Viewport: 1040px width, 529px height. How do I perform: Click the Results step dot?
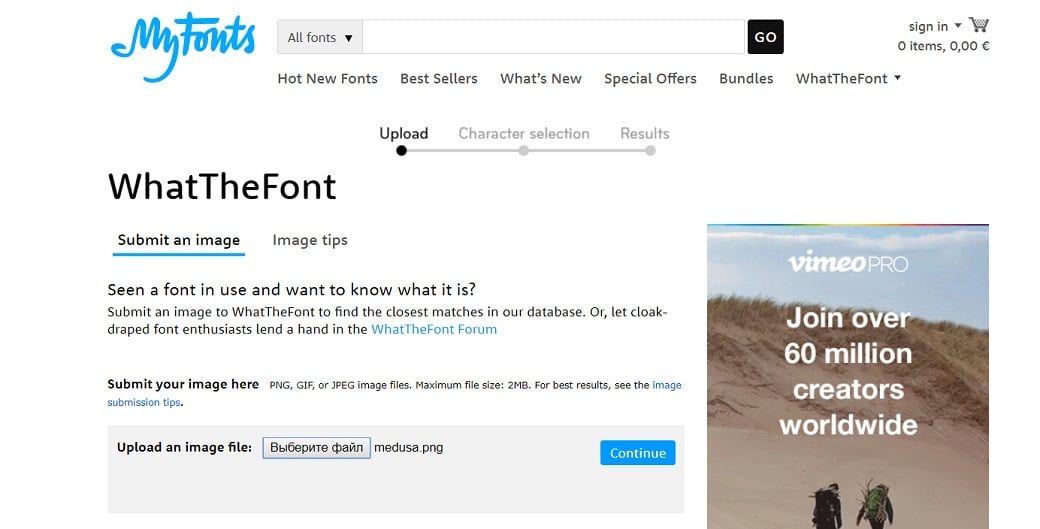click(650, 151)
